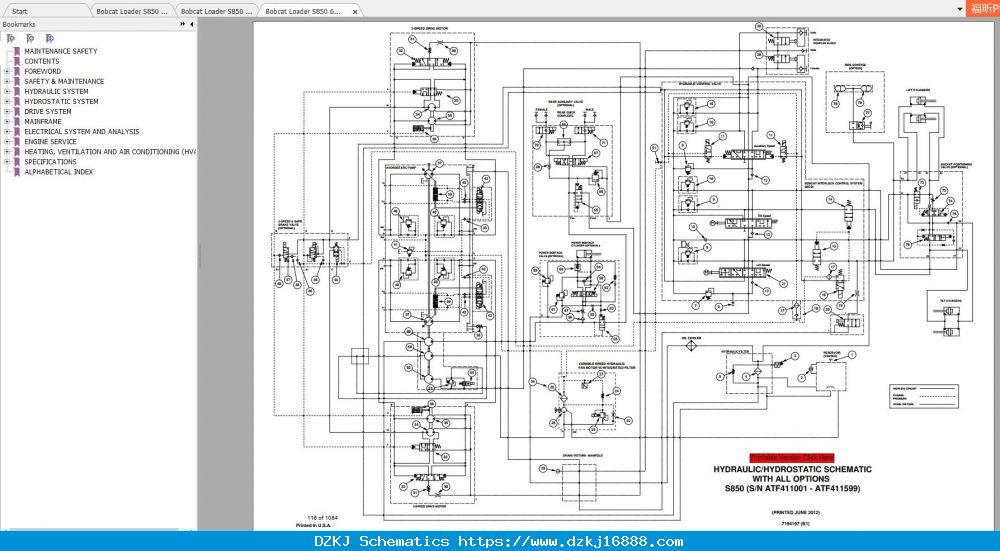Click bookmark icon beside SAFETY & MAINTENANCE
The image size is (1000, 551).
(x=17, y=82)
